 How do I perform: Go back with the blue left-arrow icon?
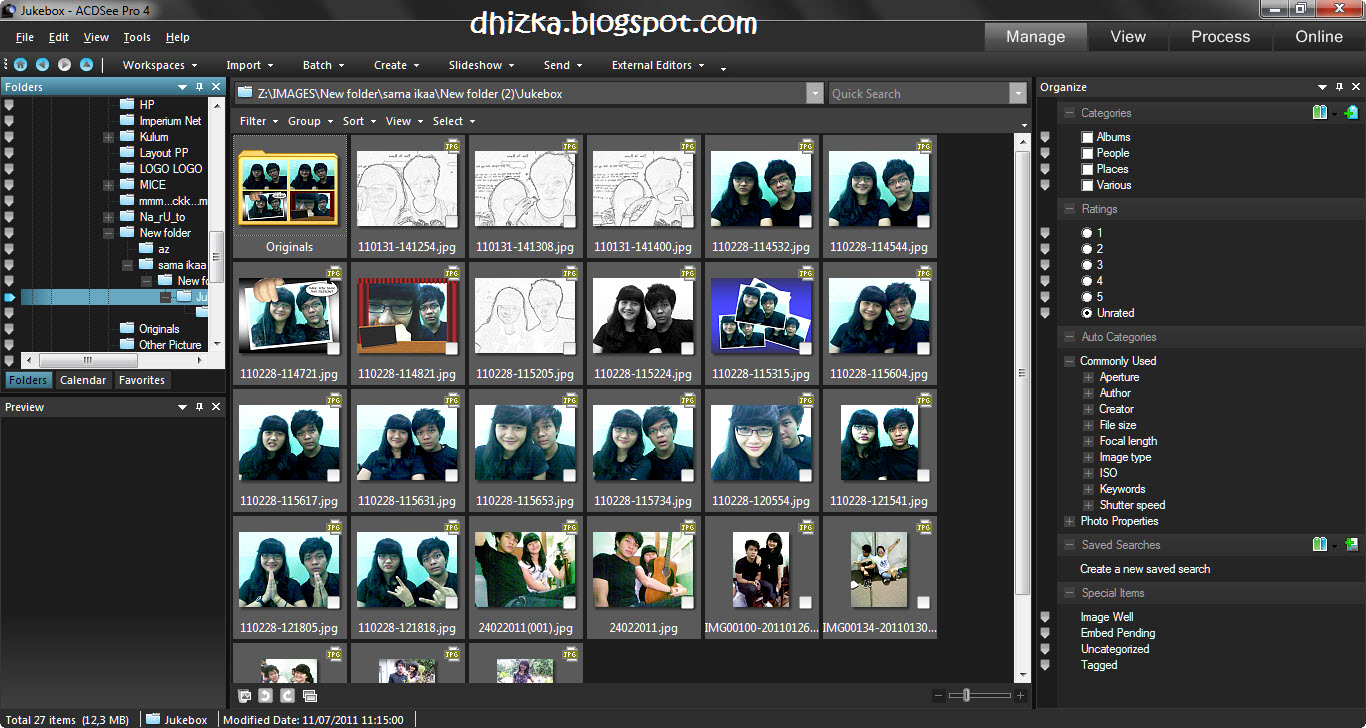[x=42, y=65]
